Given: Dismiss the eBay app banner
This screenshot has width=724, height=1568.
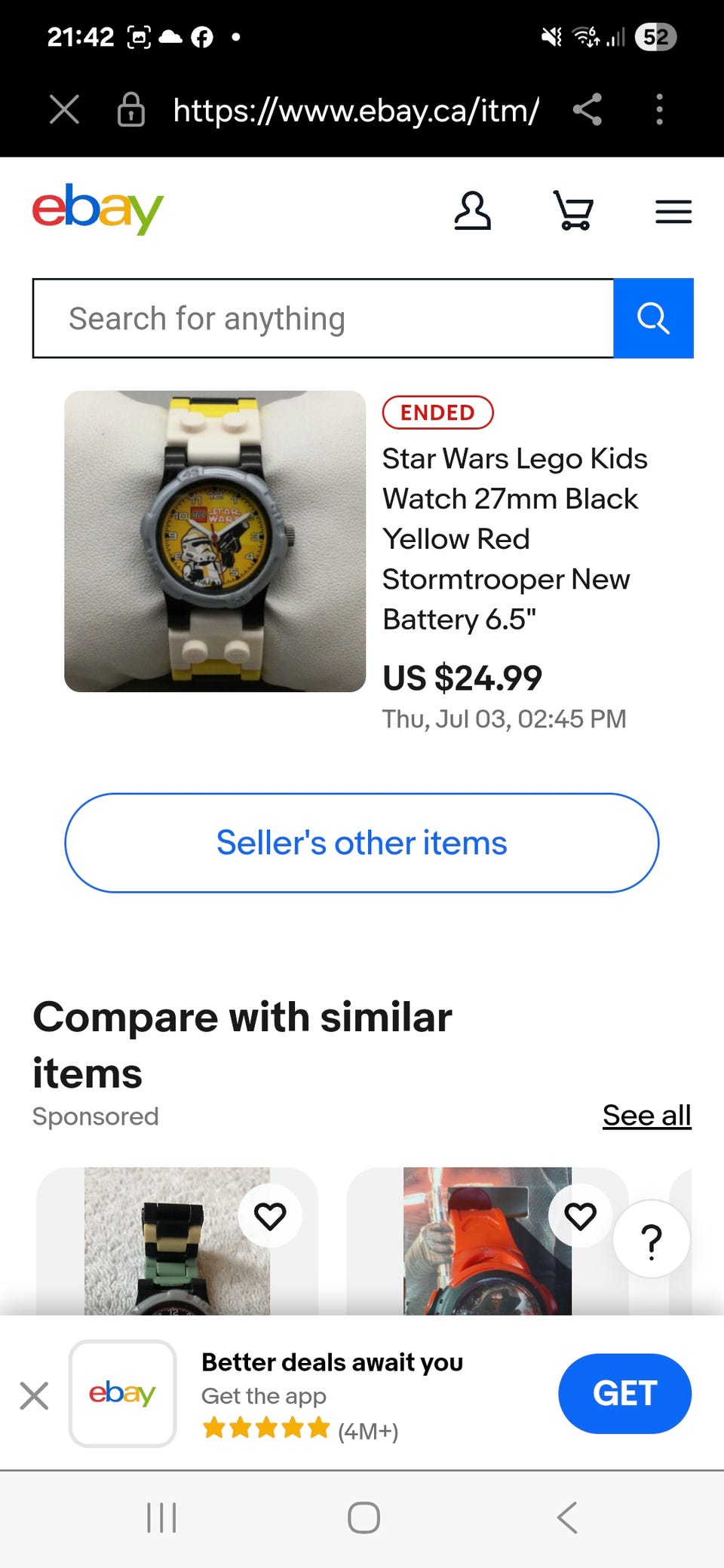Looking at the screenshot, I should pyautogui.click(x=35, y=1395).
